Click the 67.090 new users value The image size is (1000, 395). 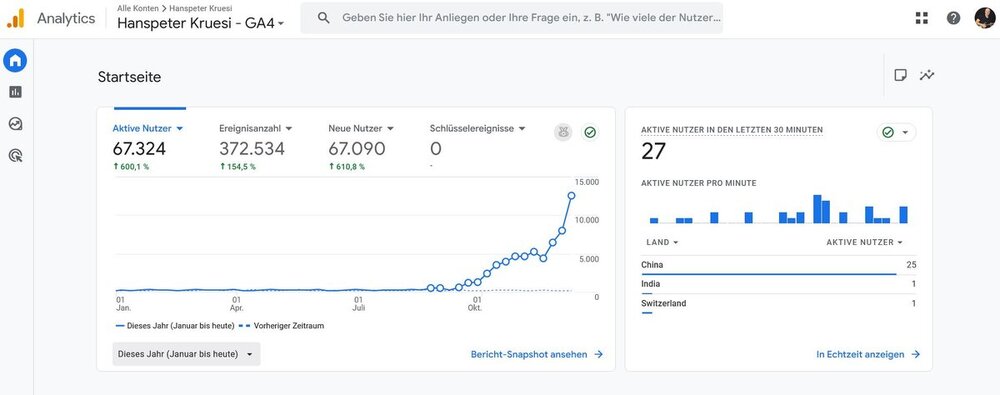pos(357,149)
